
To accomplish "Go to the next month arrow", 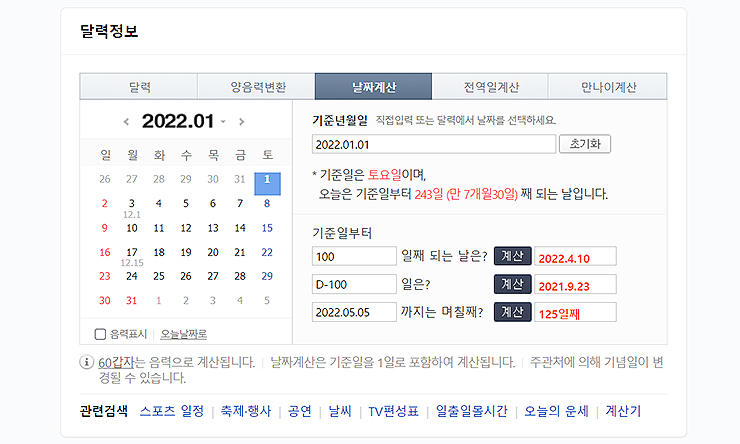I will (x=242, y=122).
